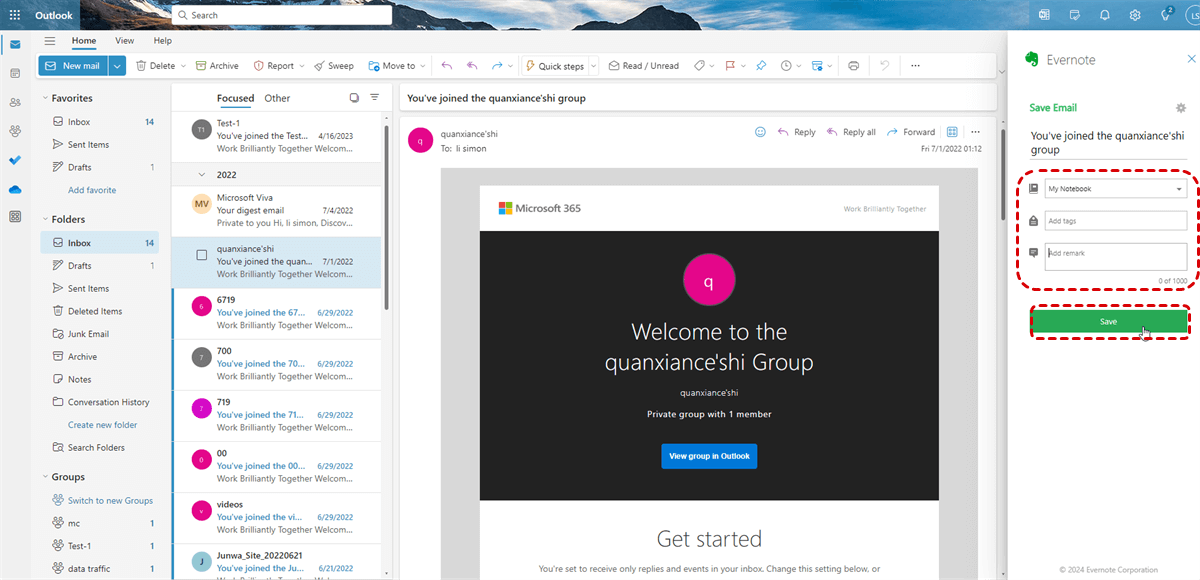Click the emoji reaction icon on email
Screen dimensions: 1200x580
click(x=760, y=132)
